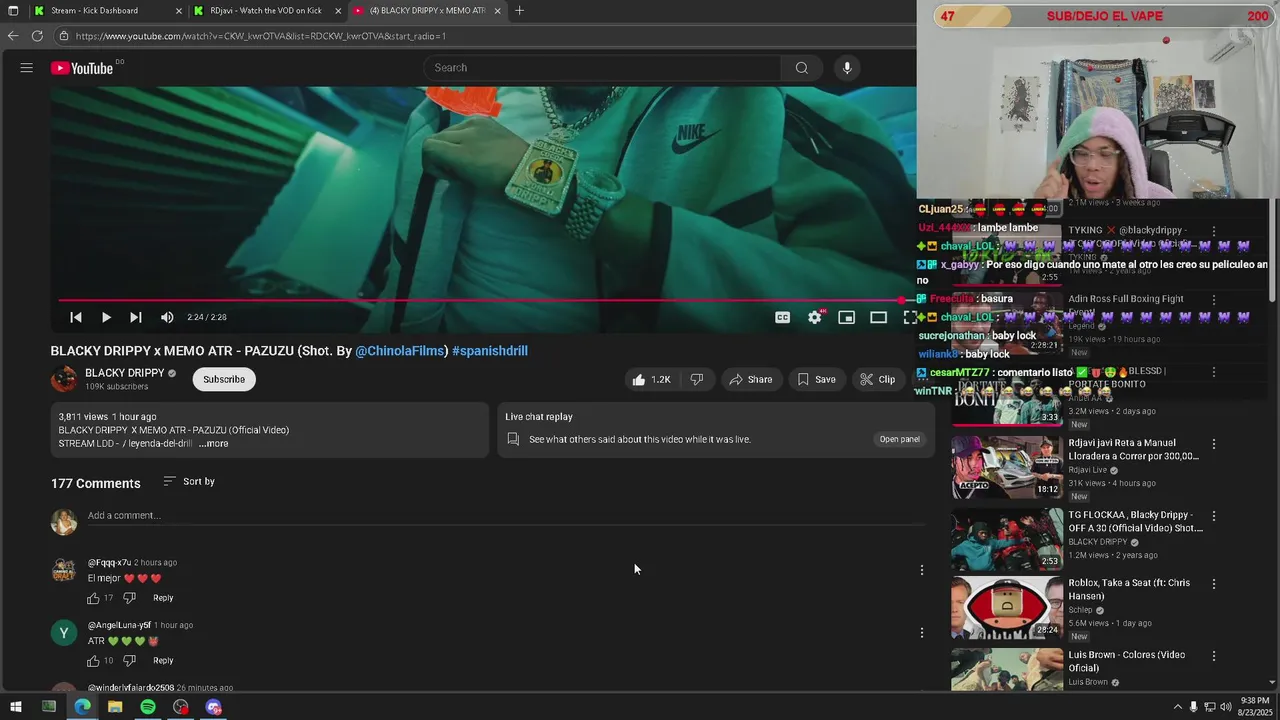Open BLACKY DRIPPY channel avatar
This screenshot has height=720, width=1280.
tap(64, 379)
